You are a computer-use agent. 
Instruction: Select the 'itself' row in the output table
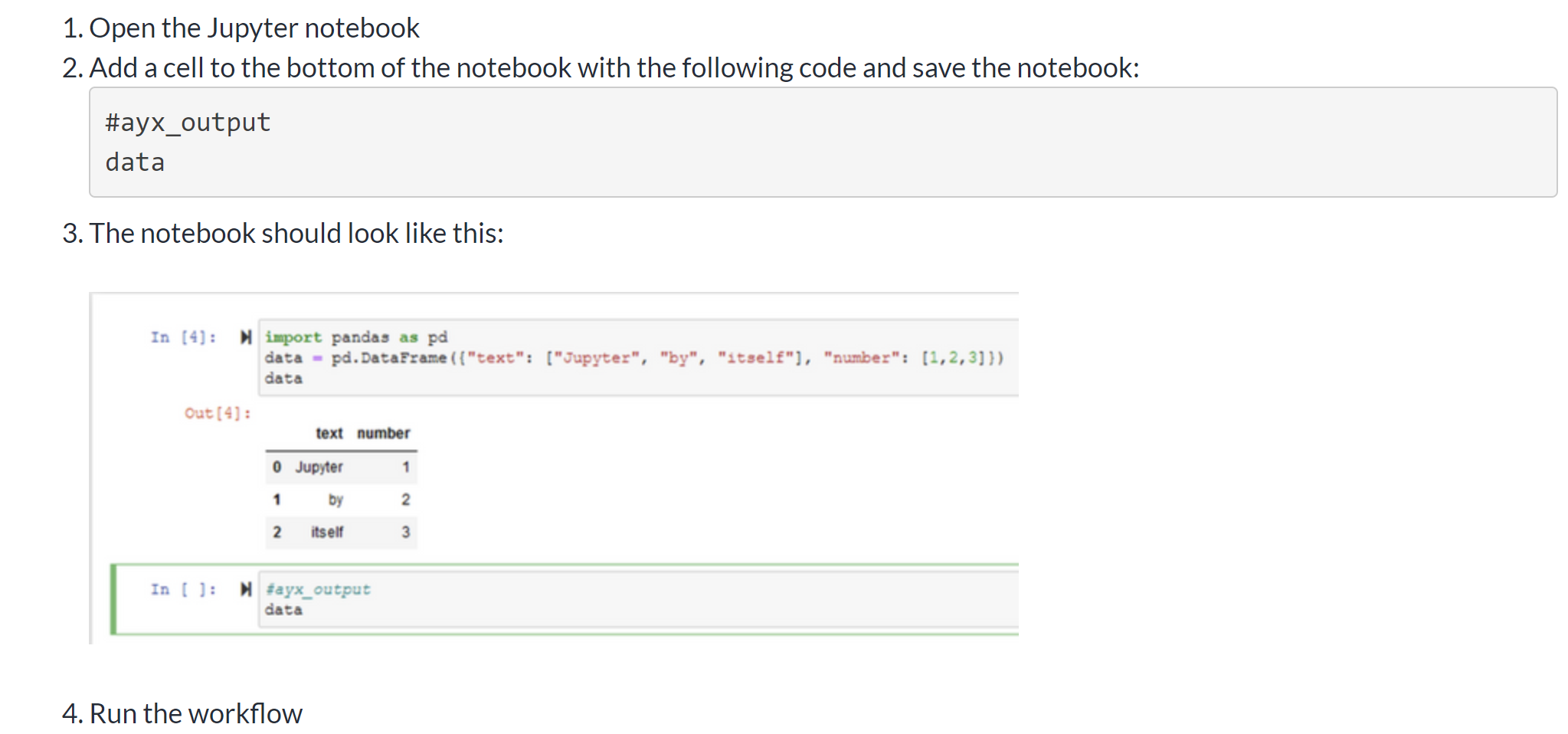pos(342,532)
